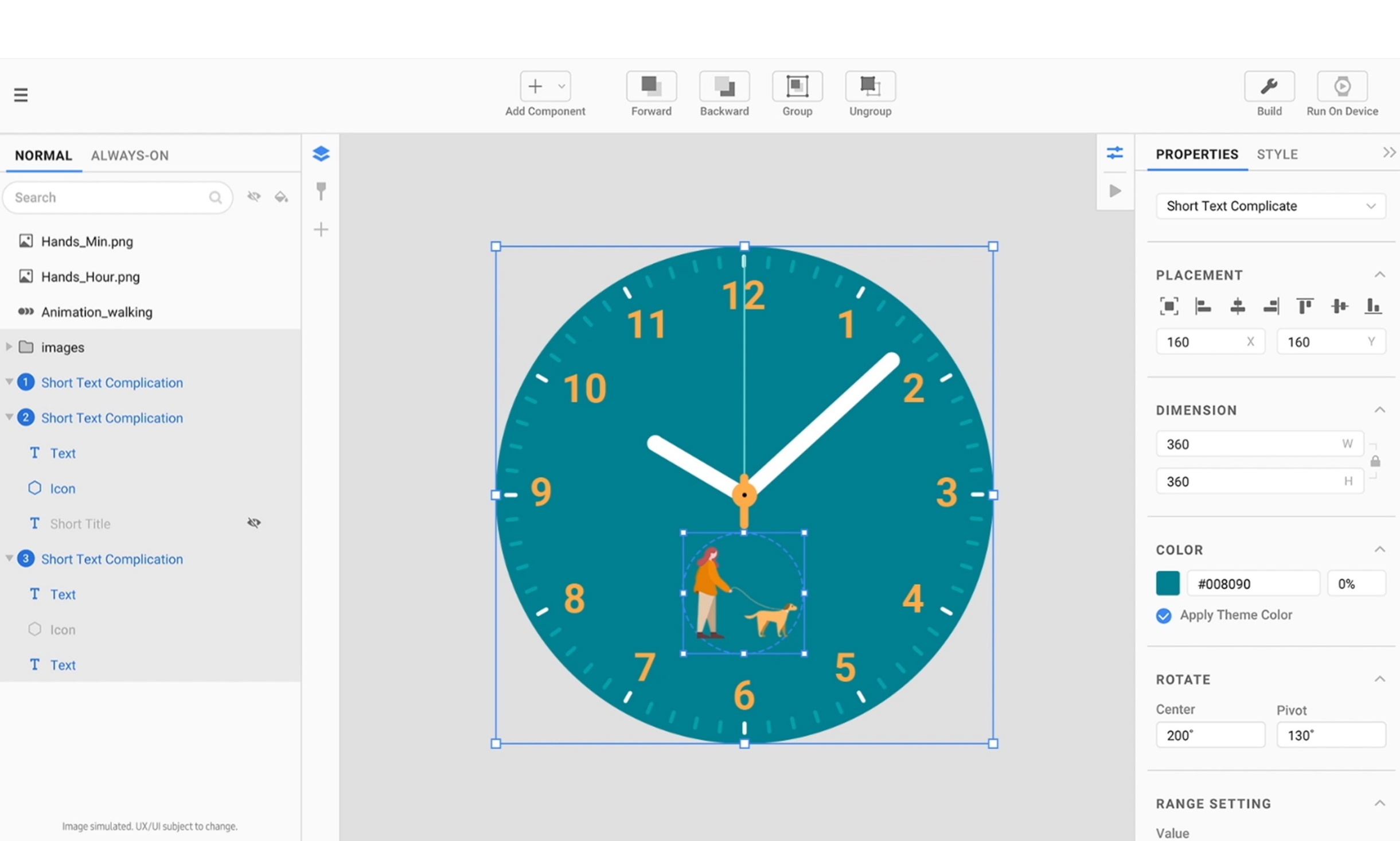The image size is (1400, 841).
Task: Open the Add Component dropdown arrow
Action: point(561,86)
